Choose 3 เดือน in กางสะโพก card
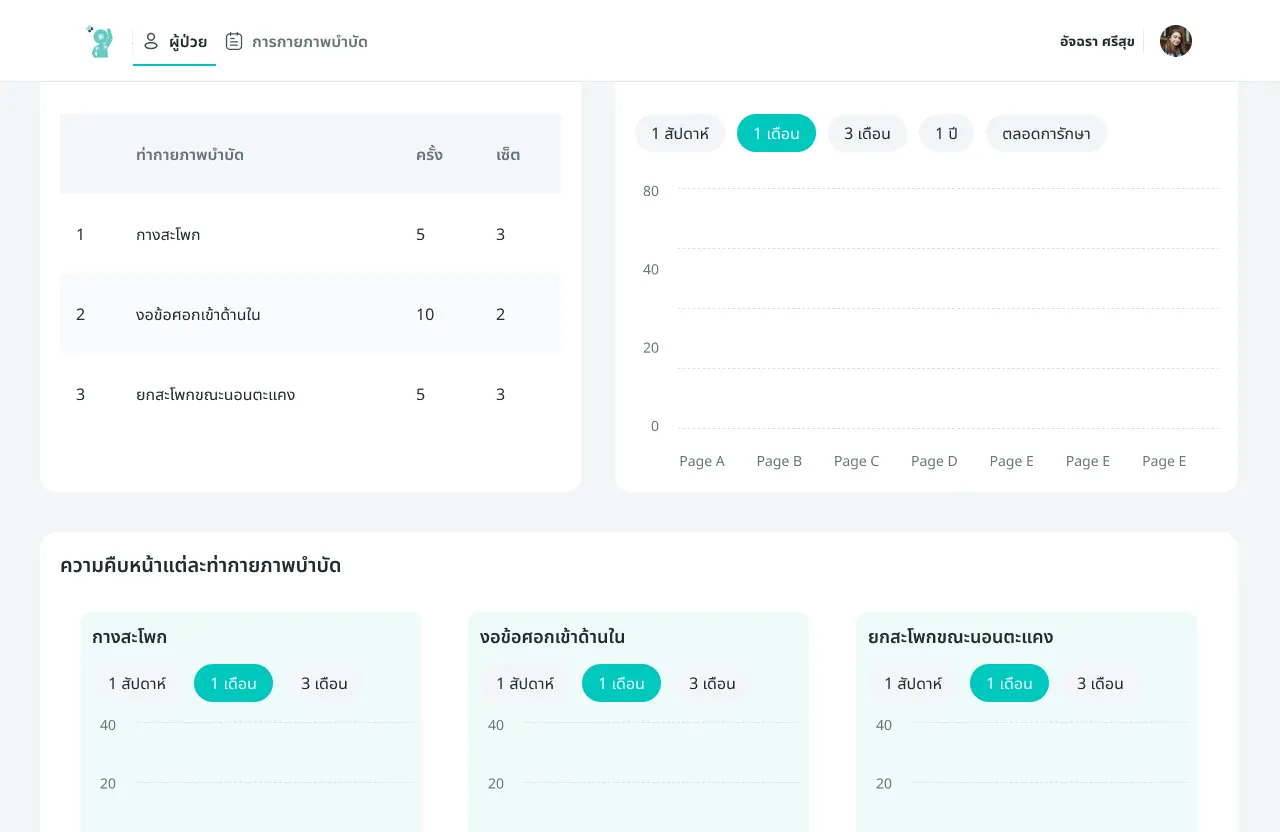1280x832 pixels. coord(324,684)
